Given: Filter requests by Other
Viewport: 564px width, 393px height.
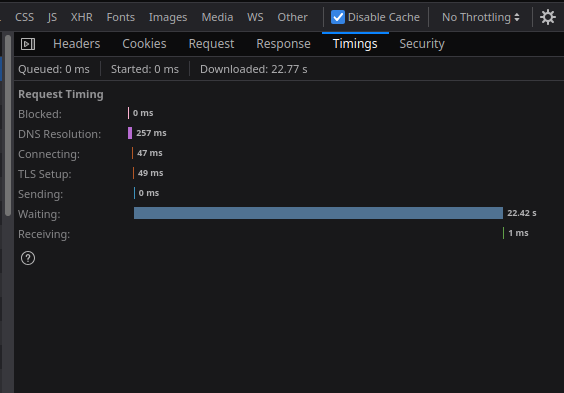Looking at the screenshot, I should pyautogui.click(x=292, y=17).
